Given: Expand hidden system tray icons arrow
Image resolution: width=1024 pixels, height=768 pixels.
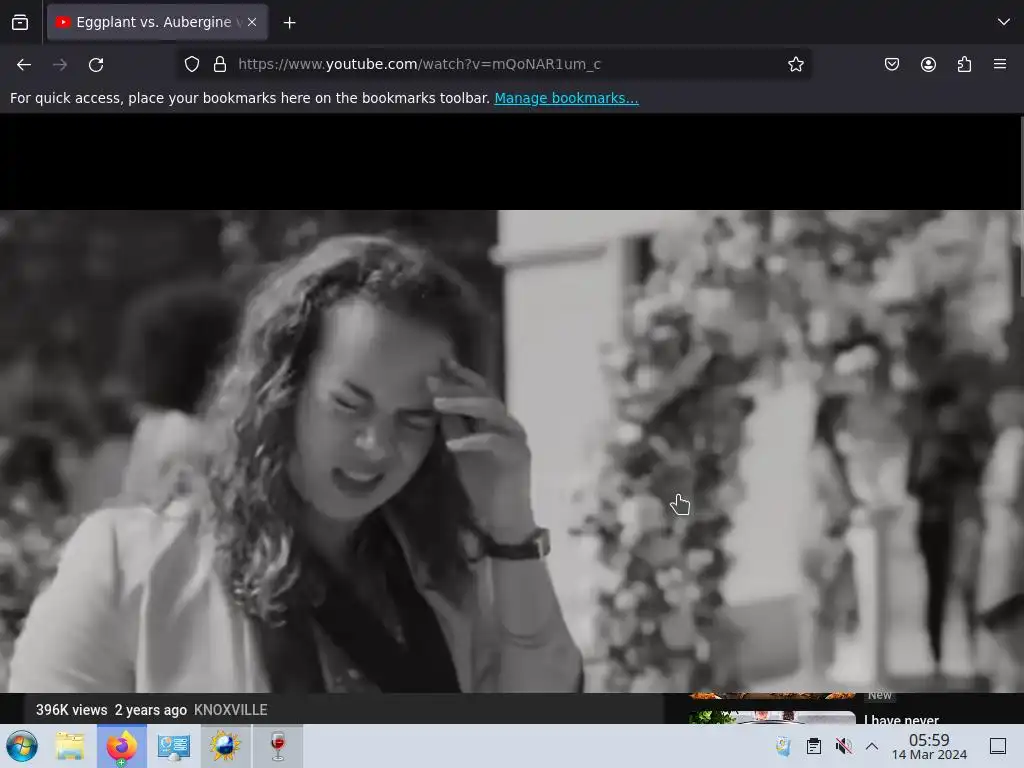Looking at the screenshot, I should pyautogui.click(x=872, y=746).
